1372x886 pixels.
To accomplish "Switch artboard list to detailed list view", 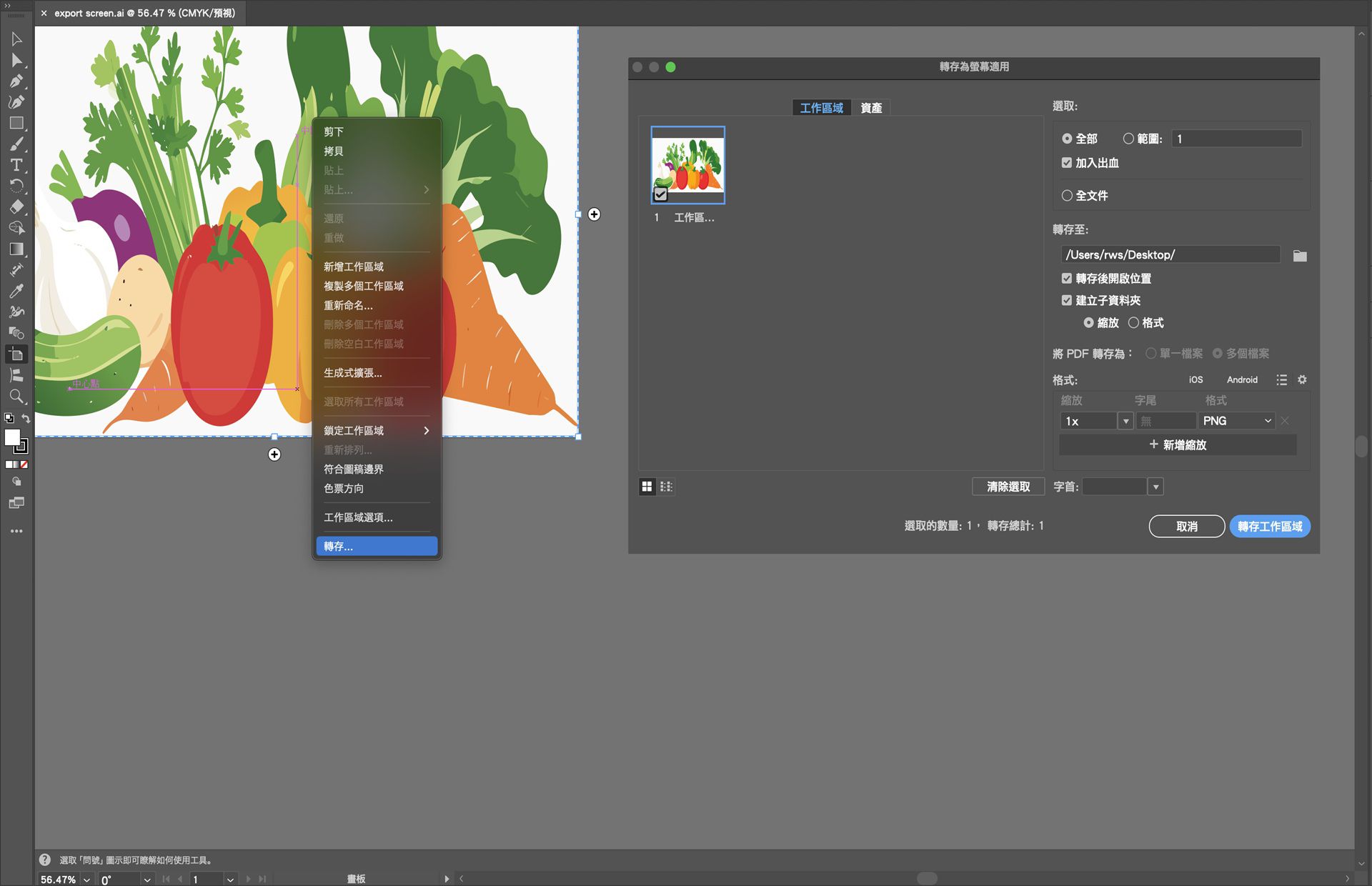I will 666,487.
